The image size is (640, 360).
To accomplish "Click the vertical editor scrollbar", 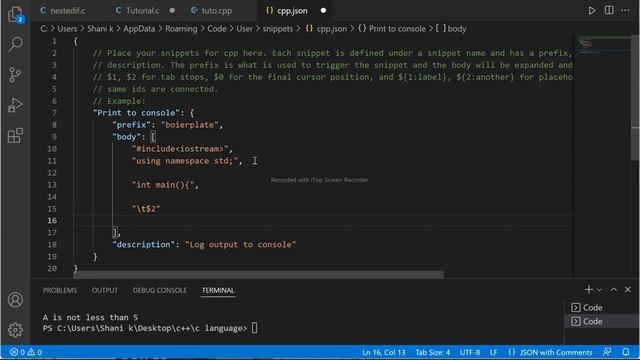I will pyautogui.click(x=635, y=98).
